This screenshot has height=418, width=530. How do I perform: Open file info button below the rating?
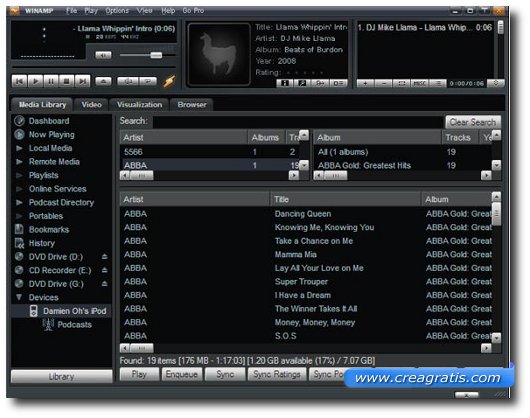click(x=285, y=83)
